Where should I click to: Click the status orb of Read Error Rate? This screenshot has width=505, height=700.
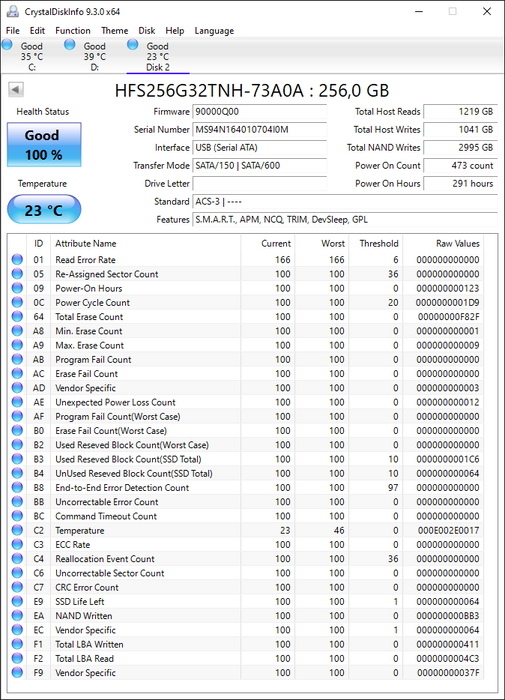click(x=17, y=259)
